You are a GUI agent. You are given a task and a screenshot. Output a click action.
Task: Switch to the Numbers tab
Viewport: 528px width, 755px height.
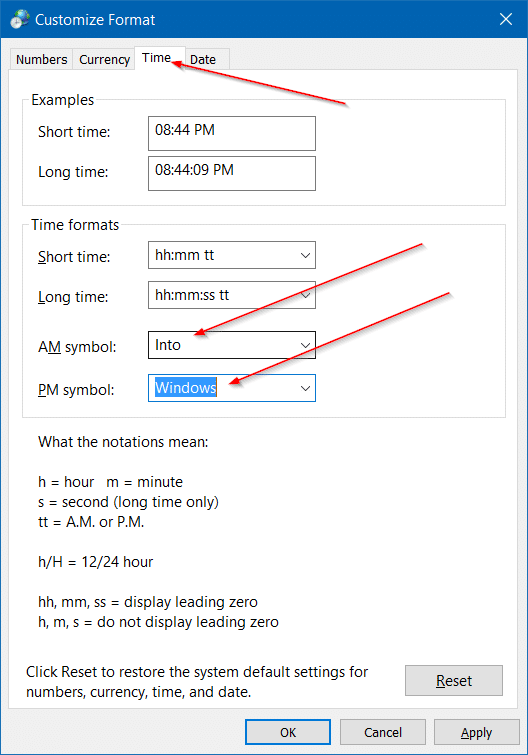point(41,59)
